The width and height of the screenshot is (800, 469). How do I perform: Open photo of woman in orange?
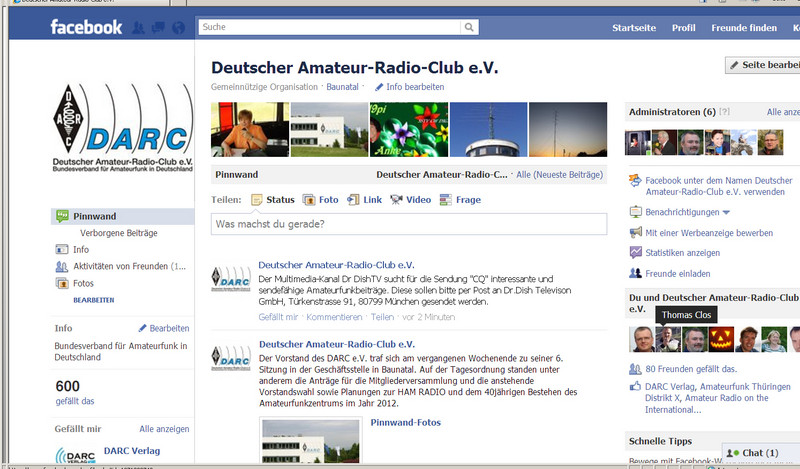250,130
